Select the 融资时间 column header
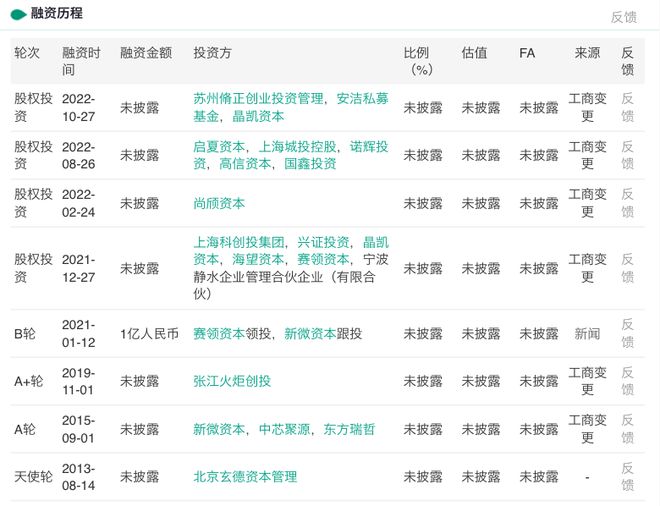This screenshot has height=506, width=660. point(81,61)
